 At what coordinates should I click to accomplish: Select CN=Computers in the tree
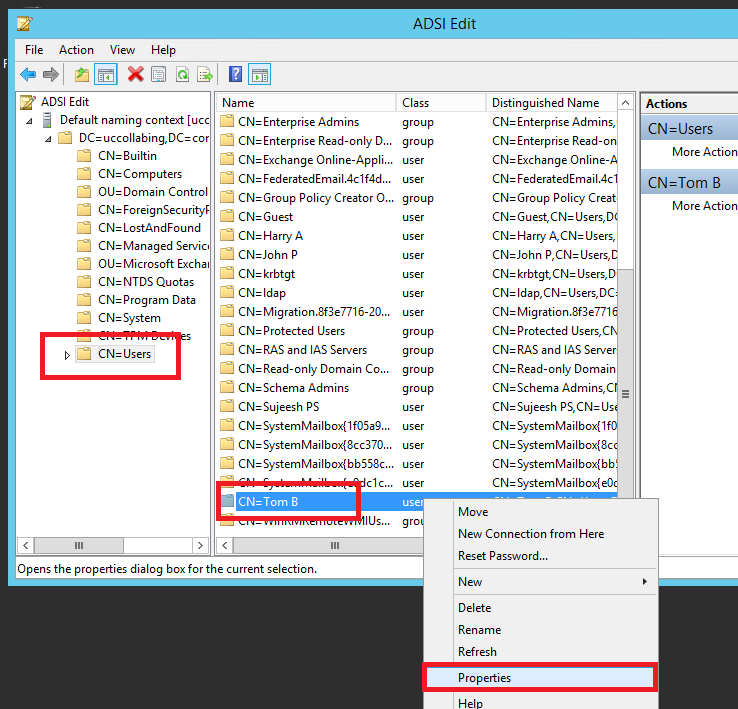point(140,174)
